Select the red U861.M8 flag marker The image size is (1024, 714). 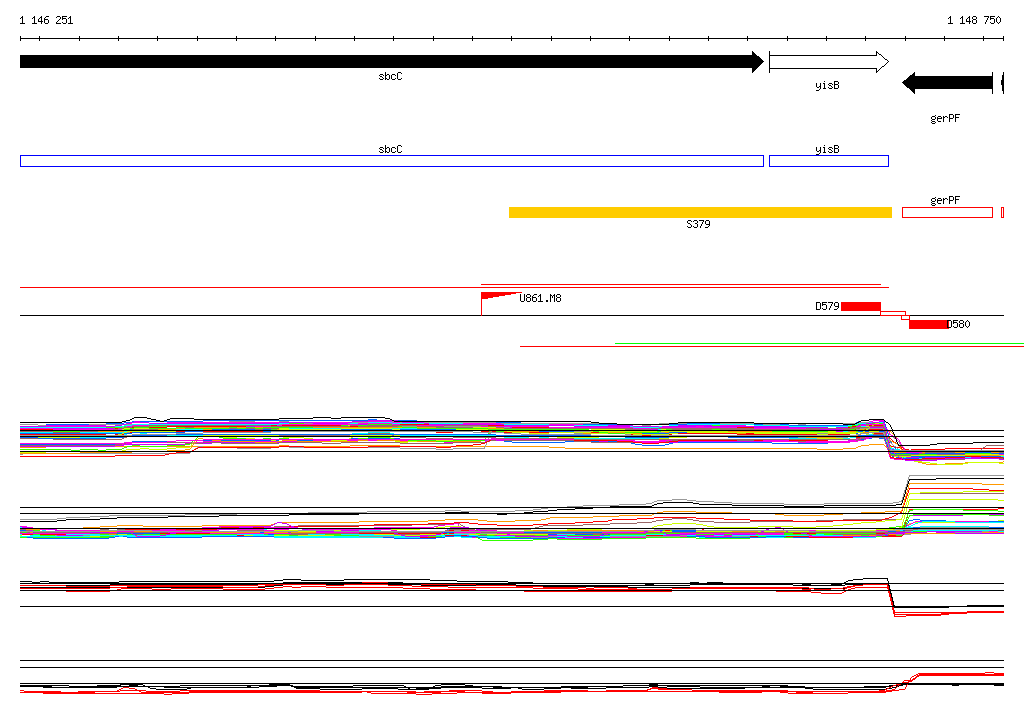click(500, 303)
